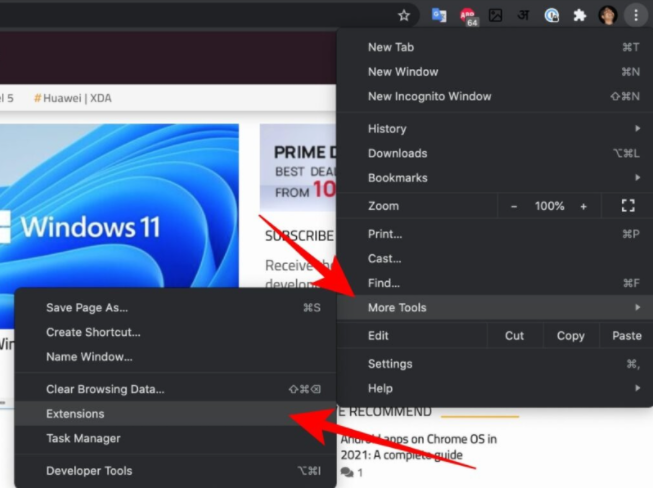Screen dimensions: 654x489
Task: Decrease zoom with the minus button
Action: 514,206
